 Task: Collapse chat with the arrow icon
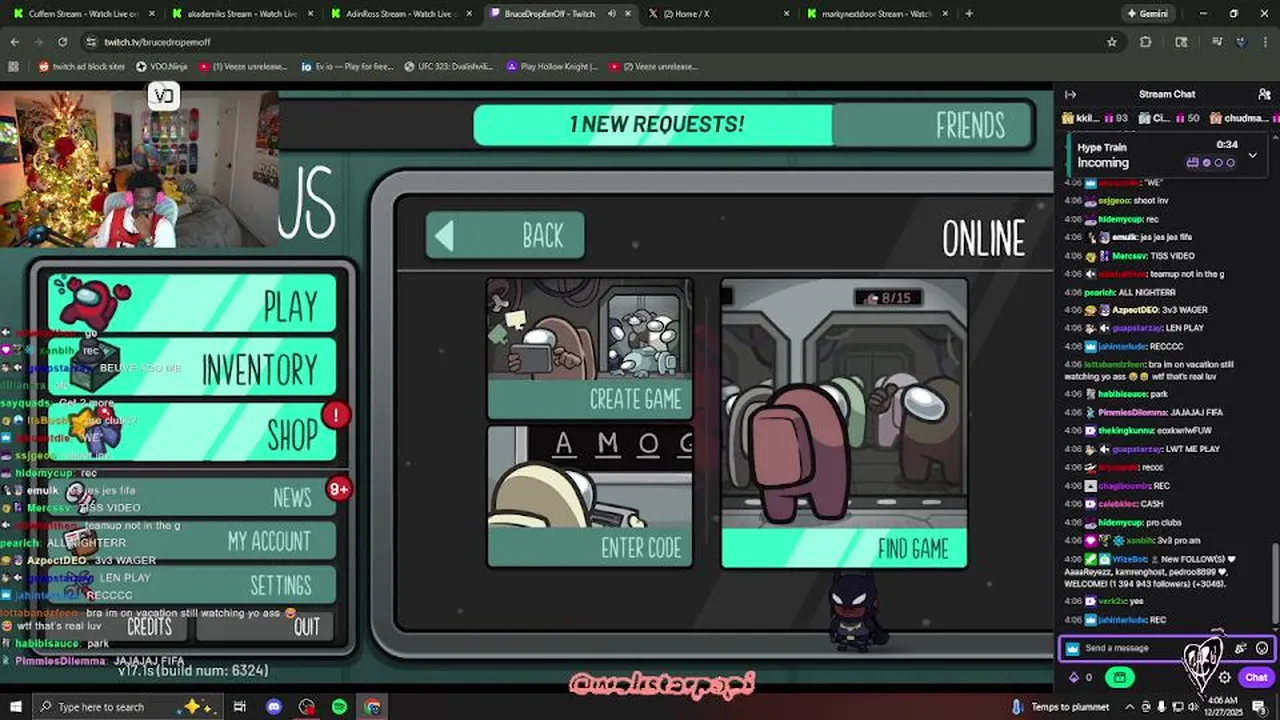1070,94
